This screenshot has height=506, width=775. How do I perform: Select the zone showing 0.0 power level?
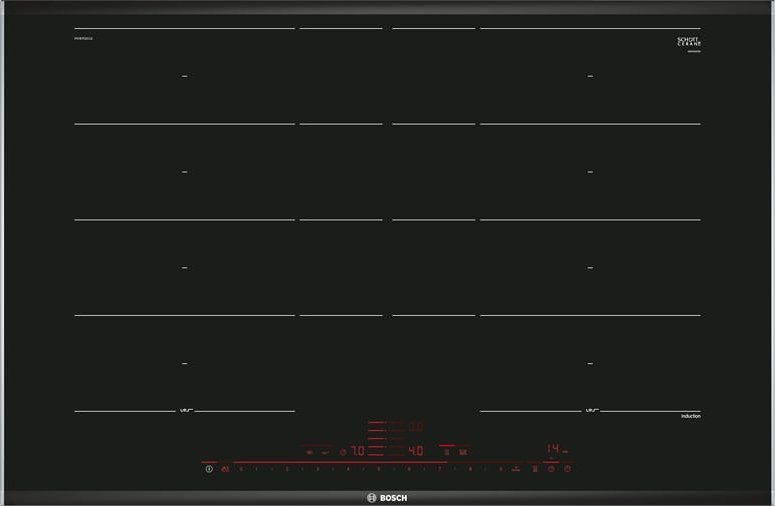416,426
